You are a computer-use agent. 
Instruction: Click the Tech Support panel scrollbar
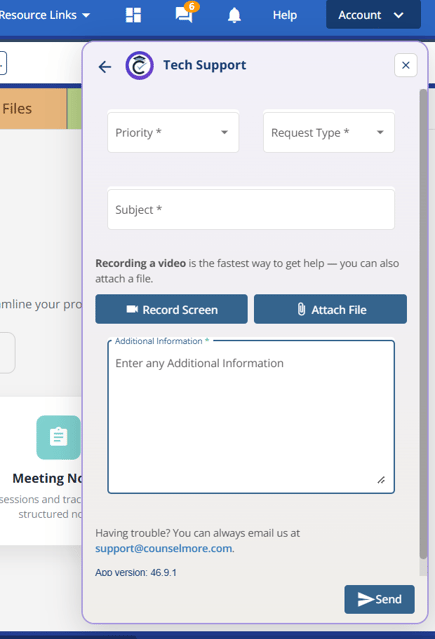(x=423, y=324)
